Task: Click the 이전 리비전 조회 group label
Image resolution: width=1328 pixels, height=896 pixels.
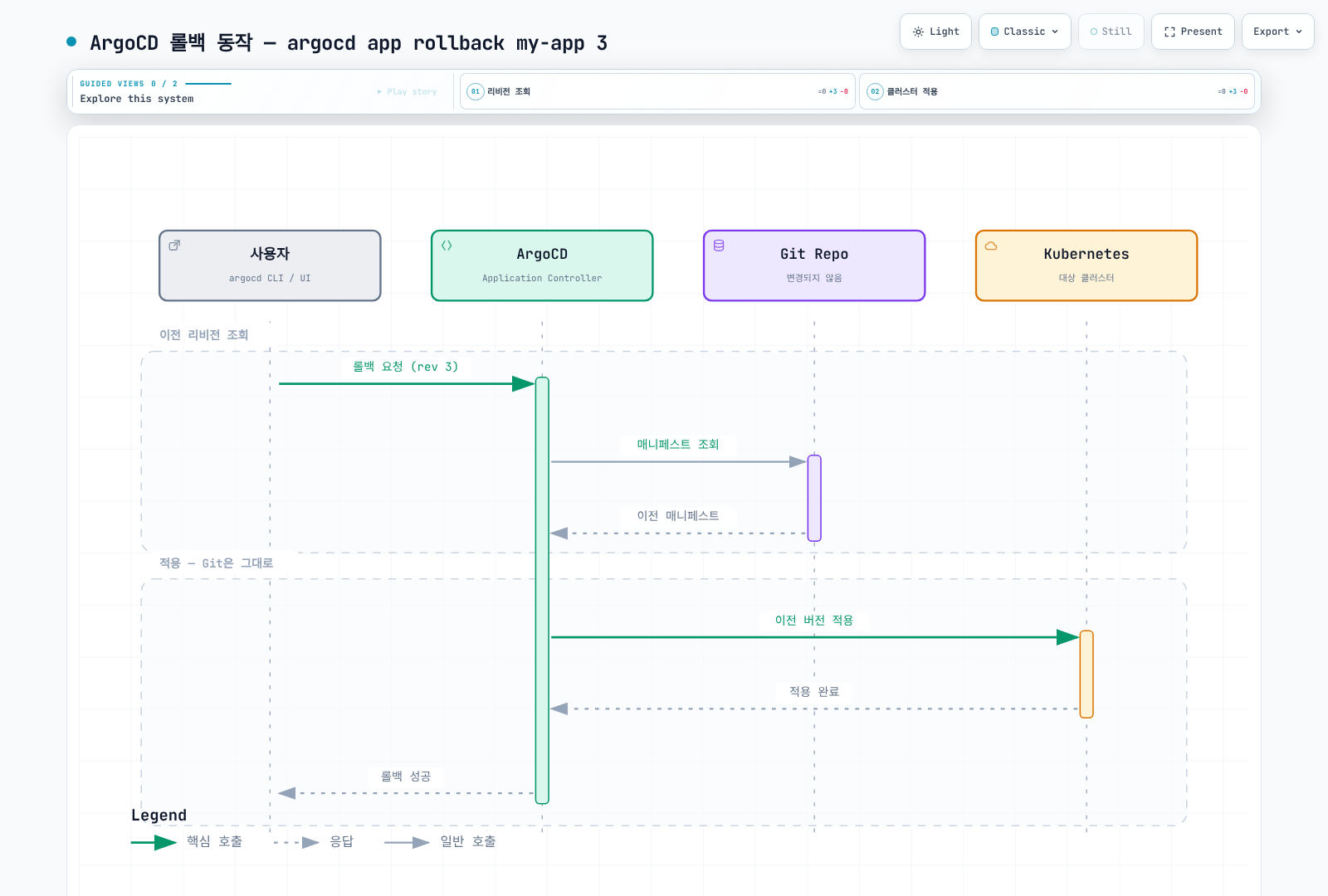Action: point(204,335)
